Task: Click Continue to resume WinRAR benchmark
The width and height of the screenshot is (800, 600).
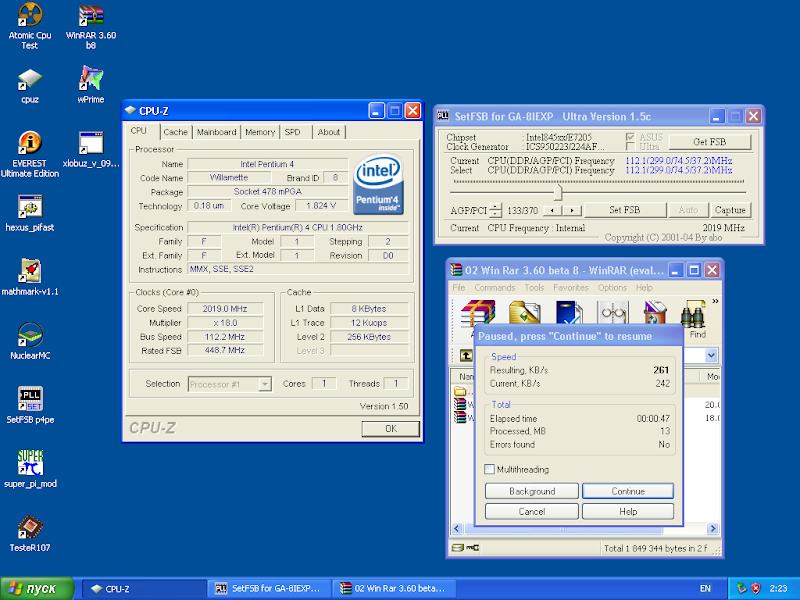Action: point(628,491)
